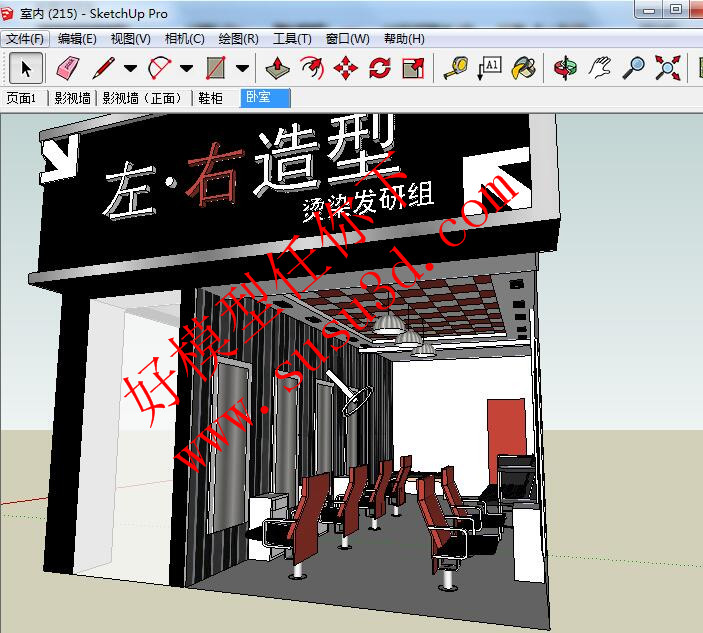The width and height of the screenshot is (703, 633).
Task: Open the 相机(C) menu
Action: [x=185, y=39]
